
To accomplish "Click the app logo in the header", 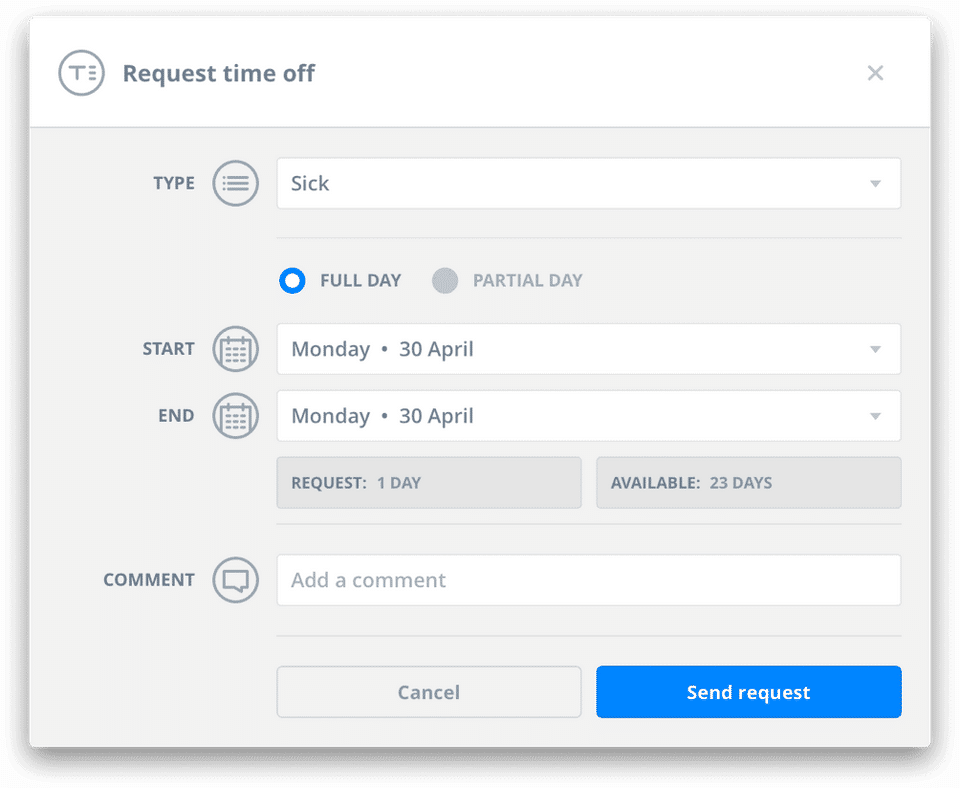I will pos(81,73).
